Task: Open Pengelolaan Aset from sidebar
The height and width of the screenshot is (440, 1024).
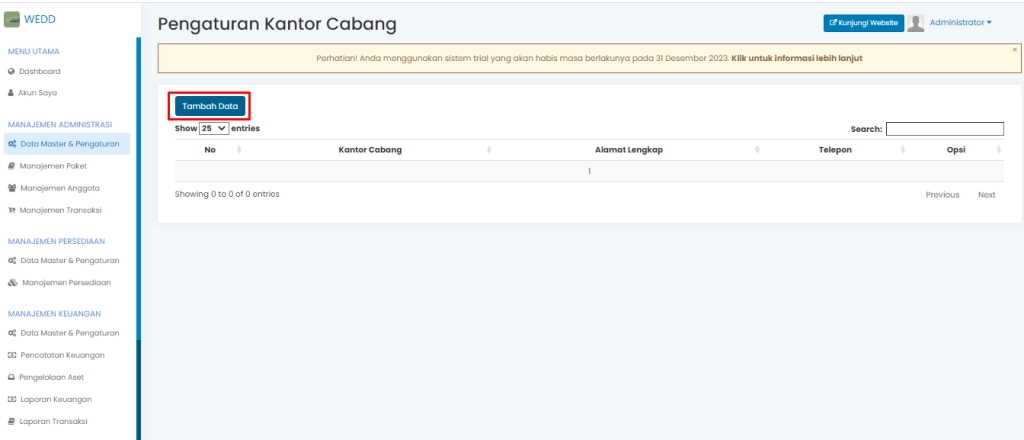Action: click(x=60, y=377)
